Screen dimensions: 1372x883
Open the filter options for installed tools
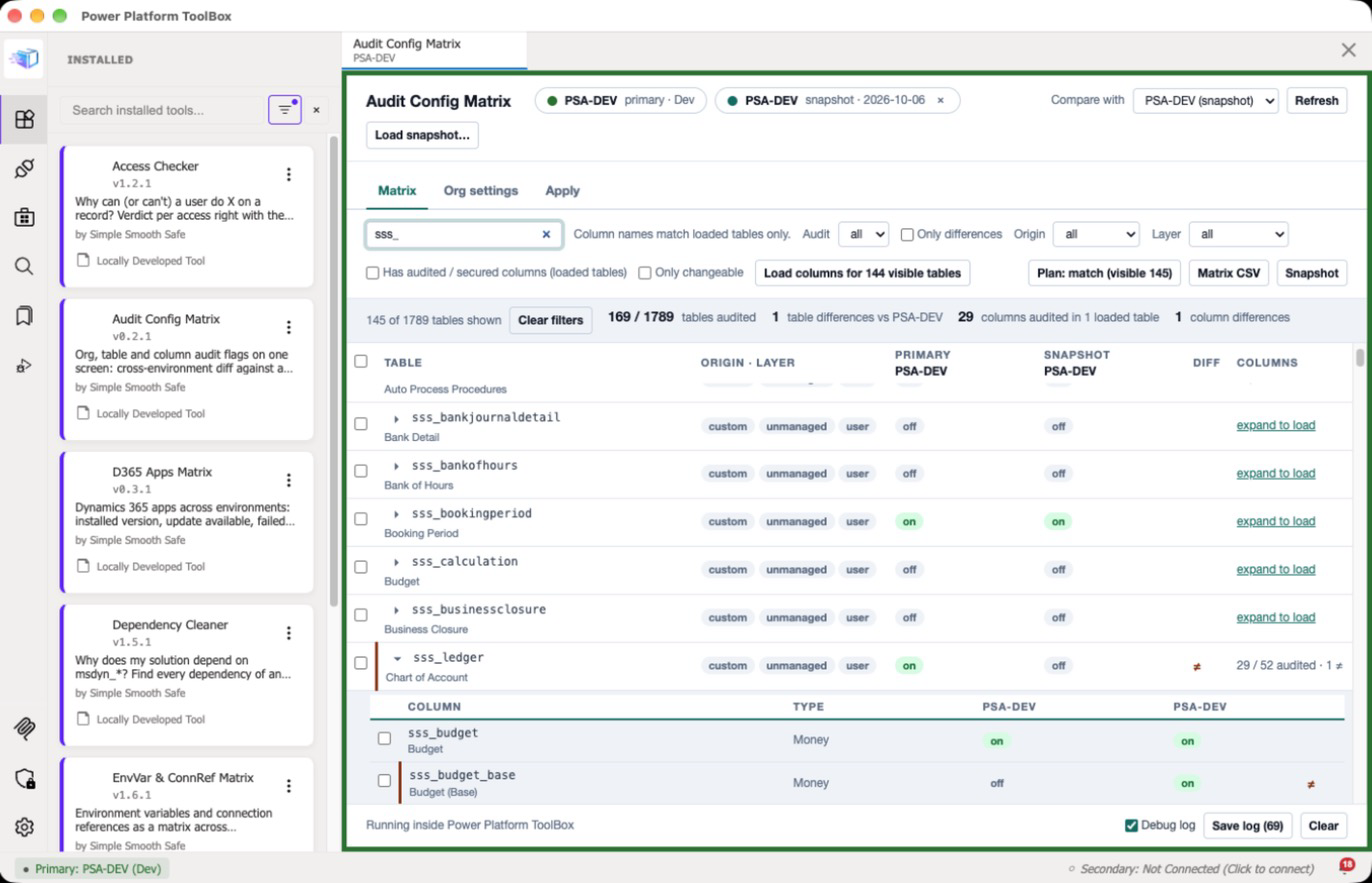[x=285, y=110]
